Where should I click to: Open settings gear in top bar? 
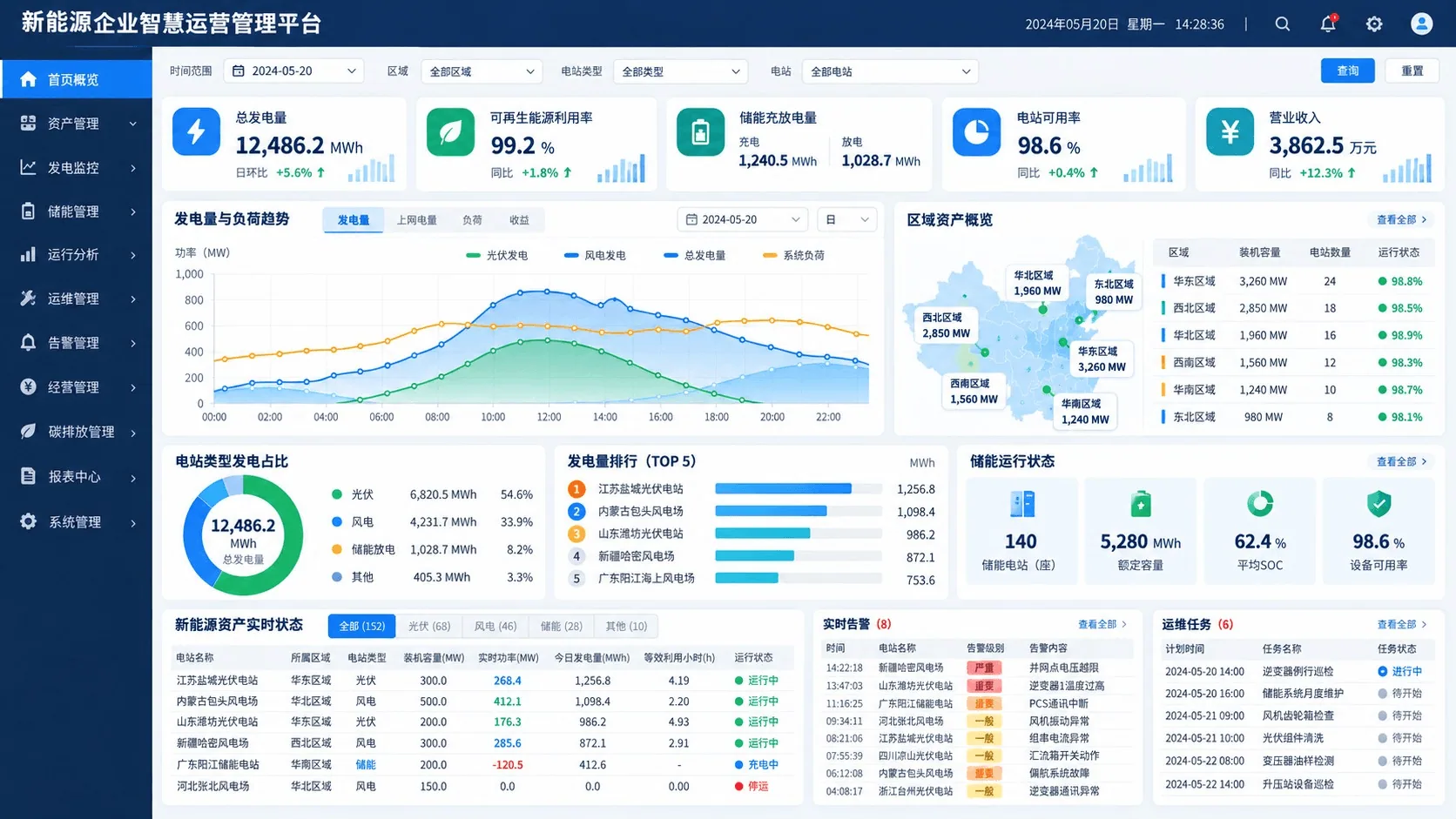coord(1374,24)
